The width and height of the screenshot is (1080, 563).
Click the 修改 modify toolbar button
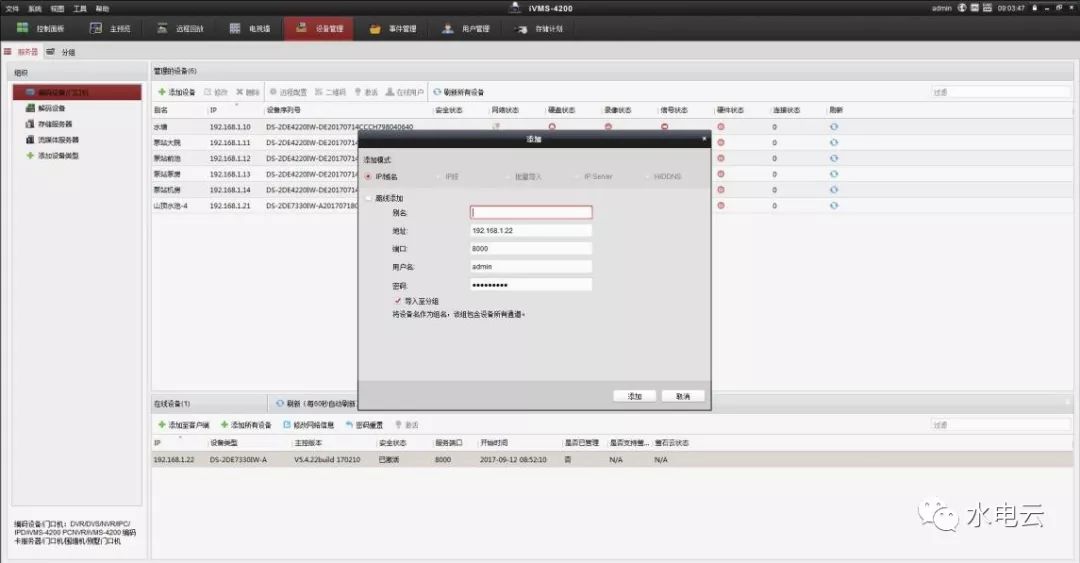click(216, 92)
